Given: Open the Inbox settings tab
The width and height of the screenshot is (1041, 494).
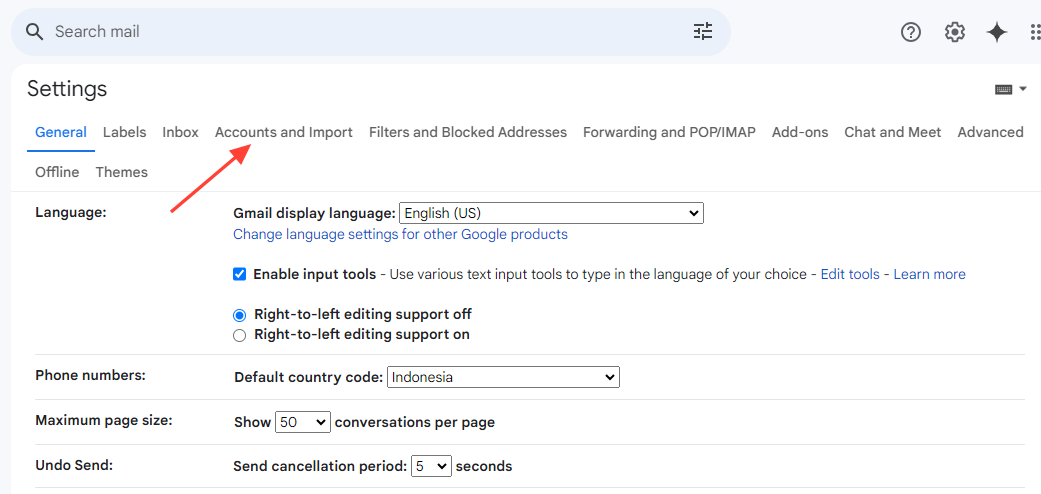Looking at the screenshot, I should pos(181,132).
